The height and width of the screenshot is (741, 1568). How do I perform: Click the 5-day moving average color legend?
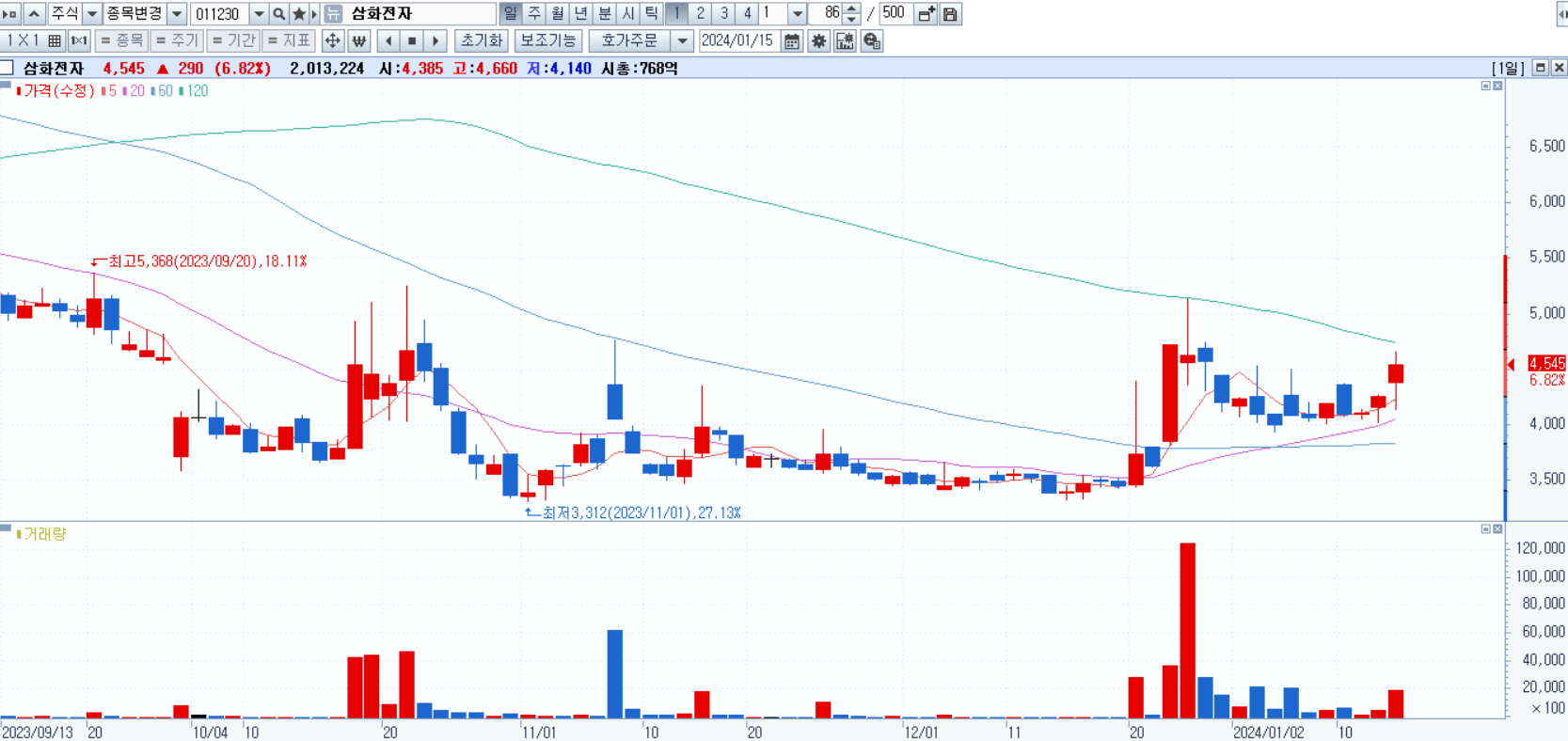coord(109,90)
